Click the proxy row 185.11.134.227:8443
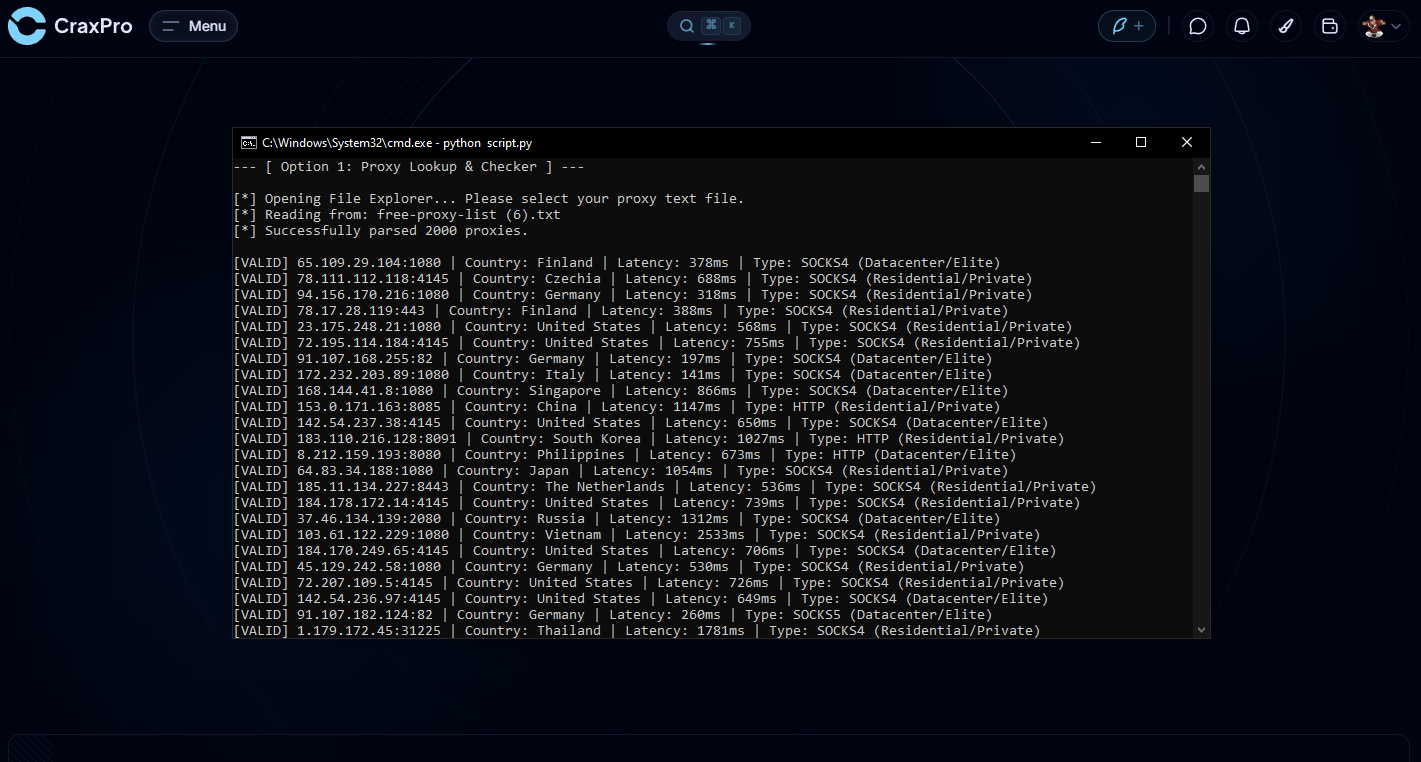Screen dimensions: 1421x762 pos(665,487)
